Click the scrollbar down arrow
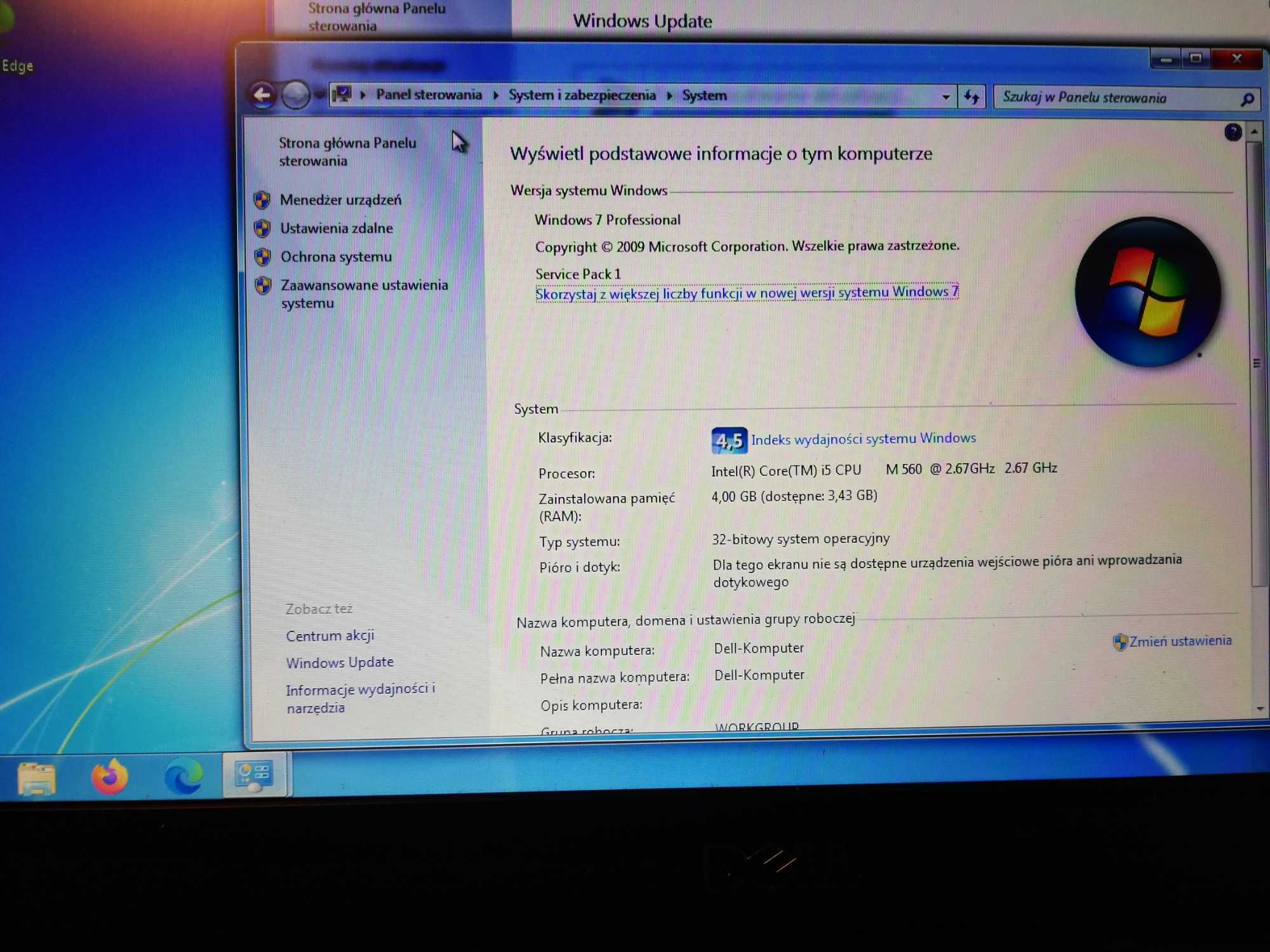 coord(1260,709)
